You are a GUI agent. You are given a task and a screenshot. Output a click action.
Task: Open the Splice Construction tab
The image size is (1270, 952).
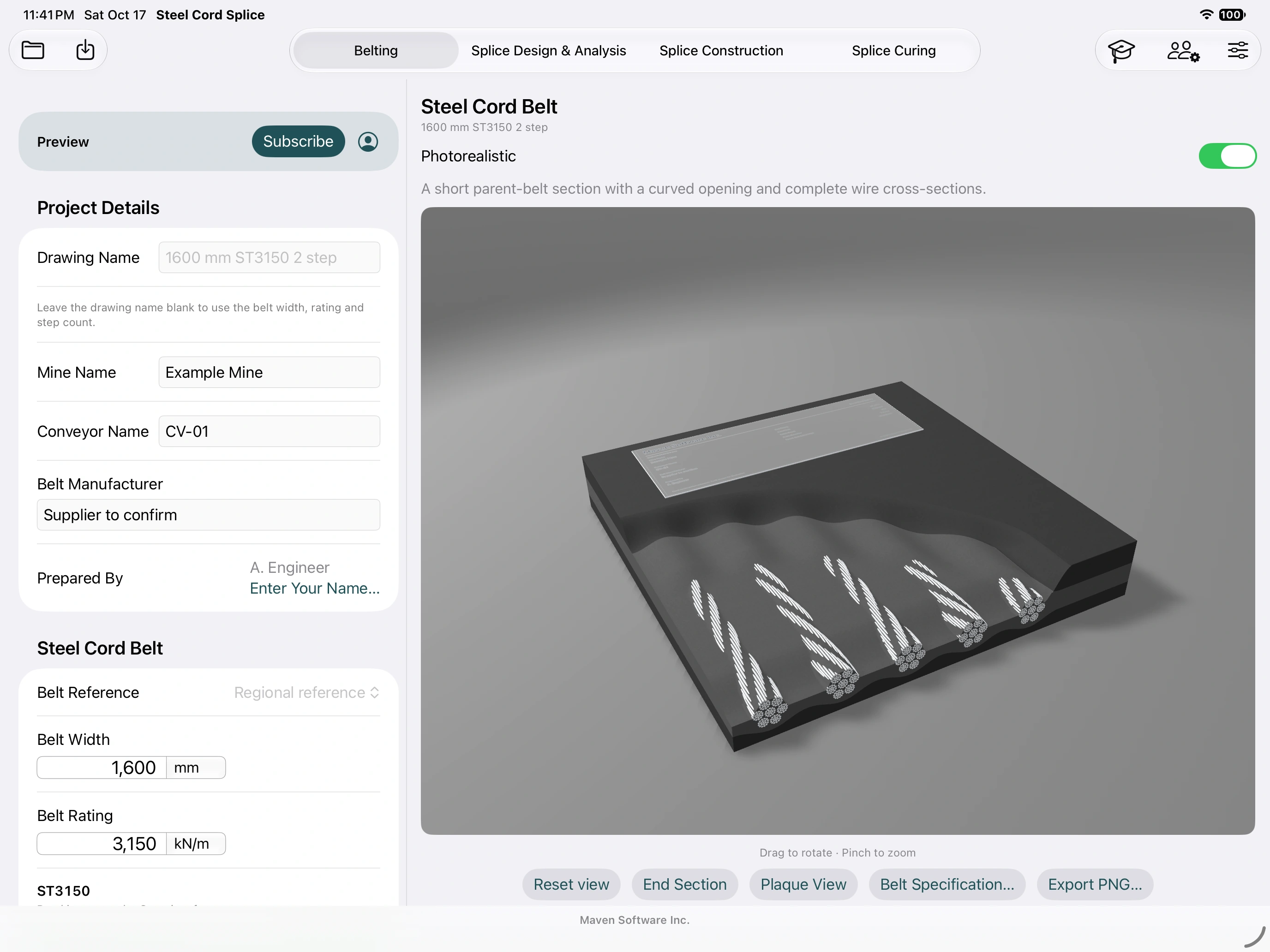pyautogui.click(x=721, y=50)
